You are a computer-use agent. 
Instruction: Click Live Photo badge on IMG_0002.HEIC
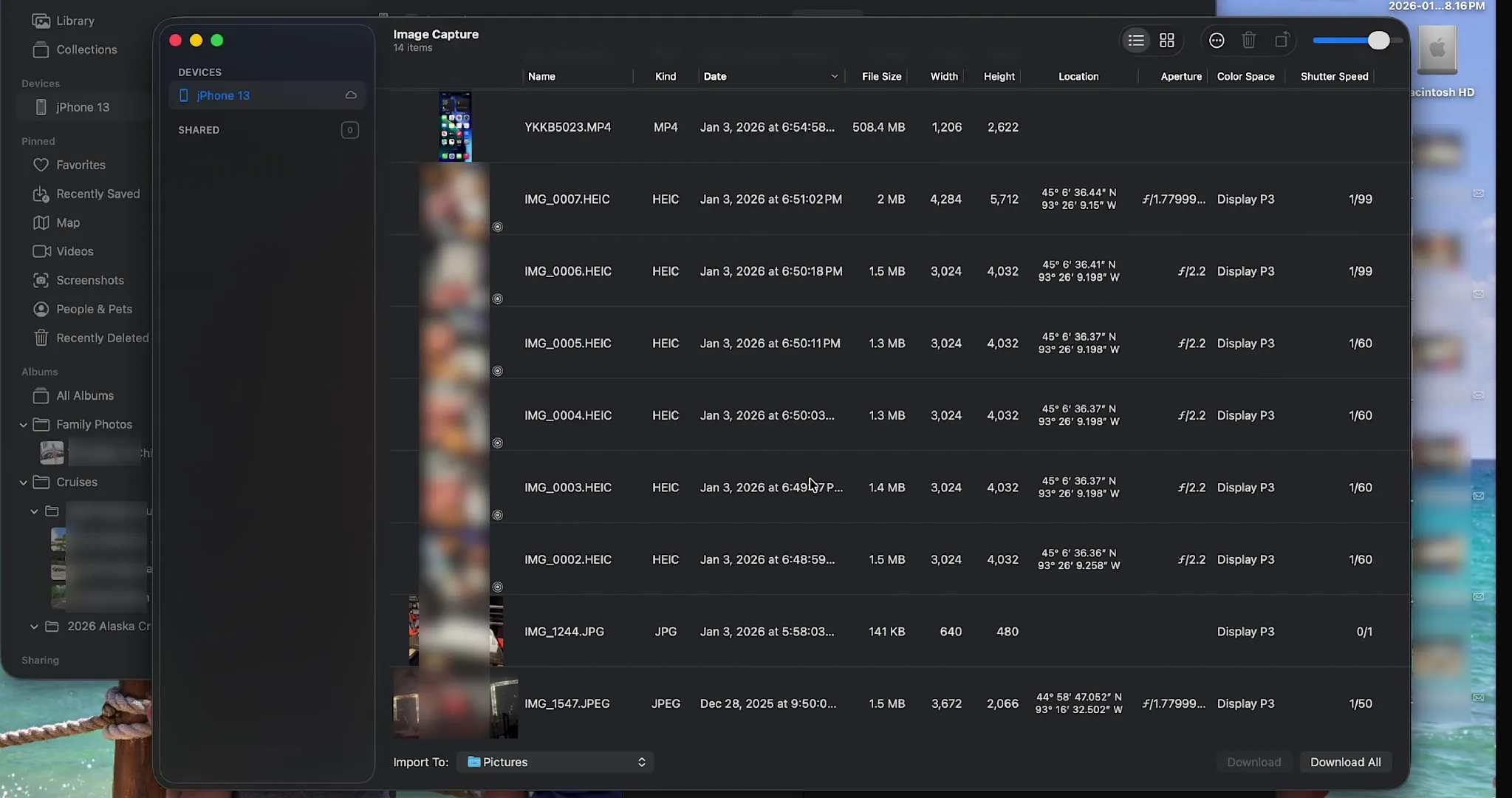tap(498, 587)
